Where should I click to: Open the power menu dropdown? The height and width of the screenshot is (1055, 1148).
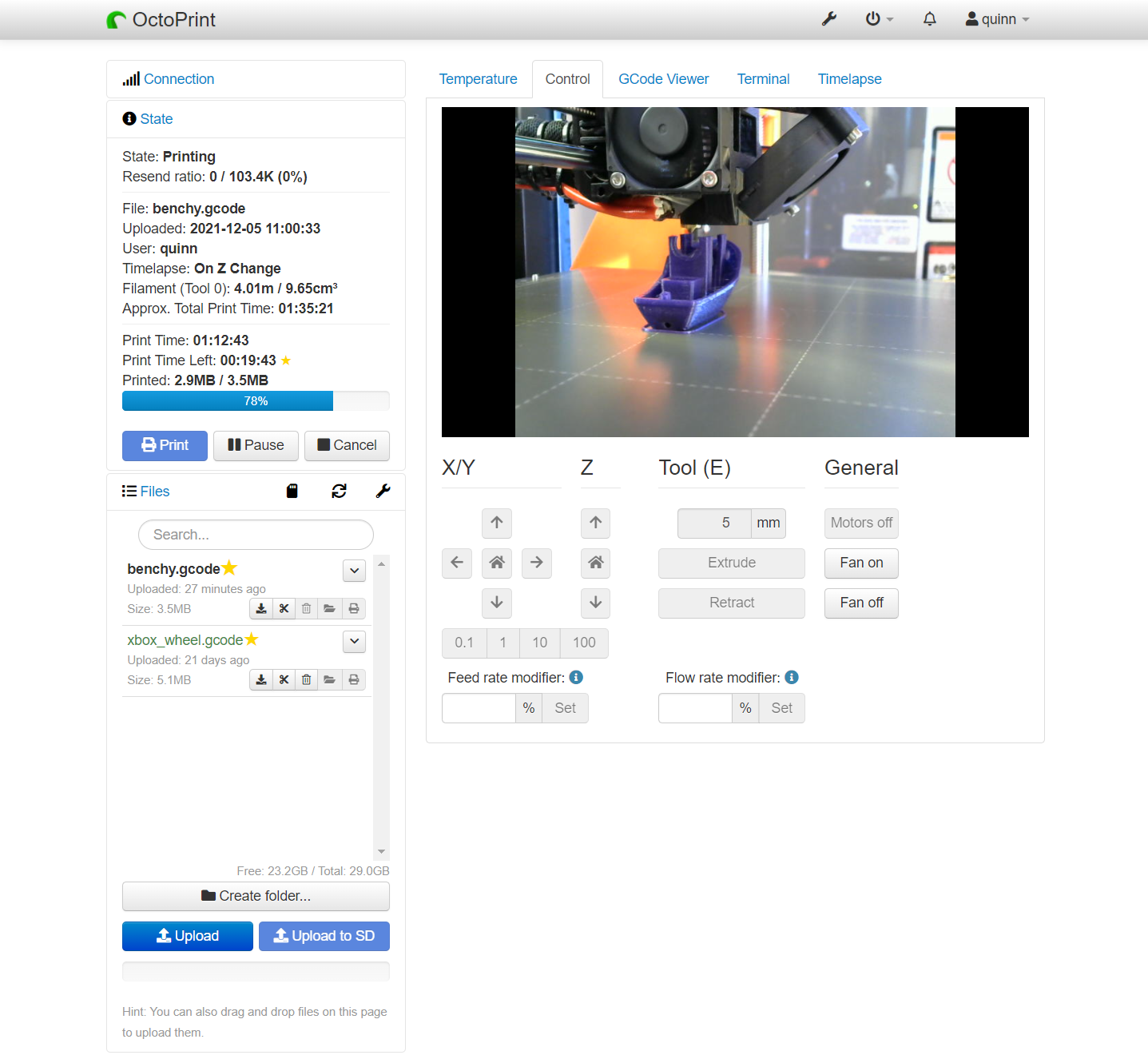pyautogui.click(x=878, y=18)
